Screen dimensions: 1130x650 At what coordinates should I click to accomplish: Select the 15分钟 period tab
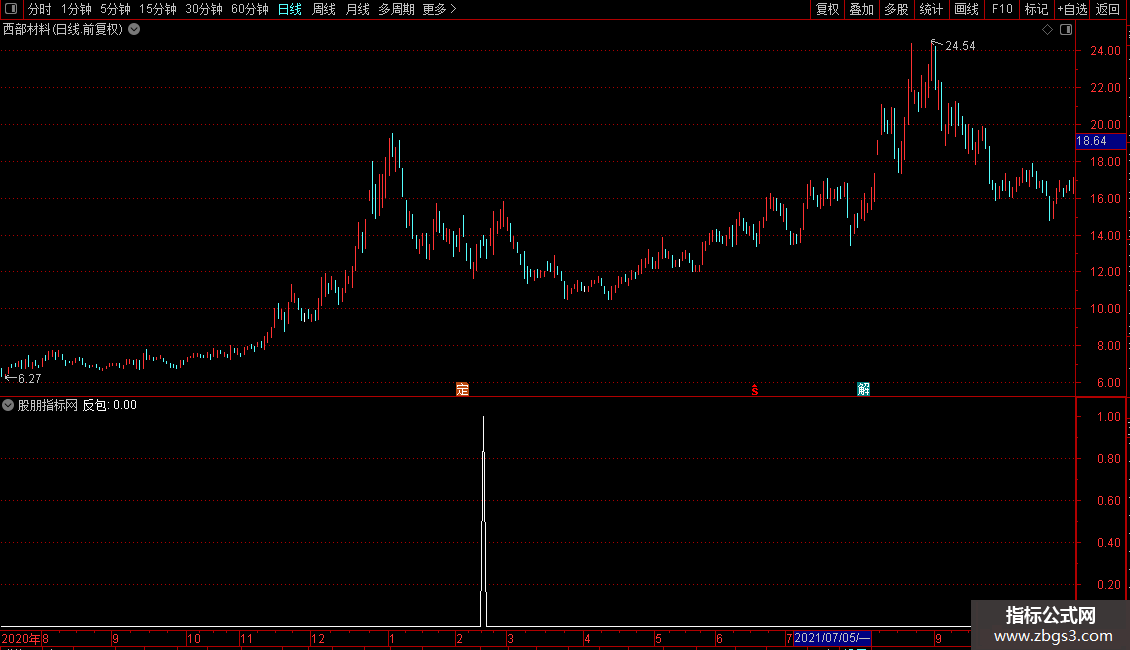(x=158, y=9)
